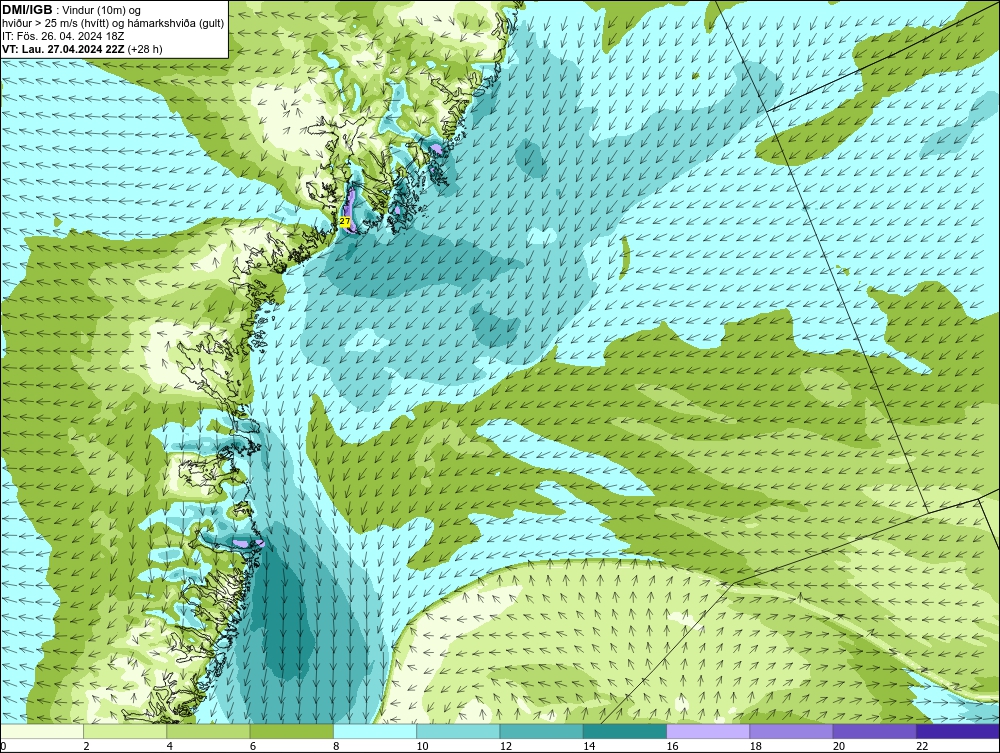Click the 0-2 m/s palest legend swatch
The image size is (1000, 753).
click(x=42, y=731)
